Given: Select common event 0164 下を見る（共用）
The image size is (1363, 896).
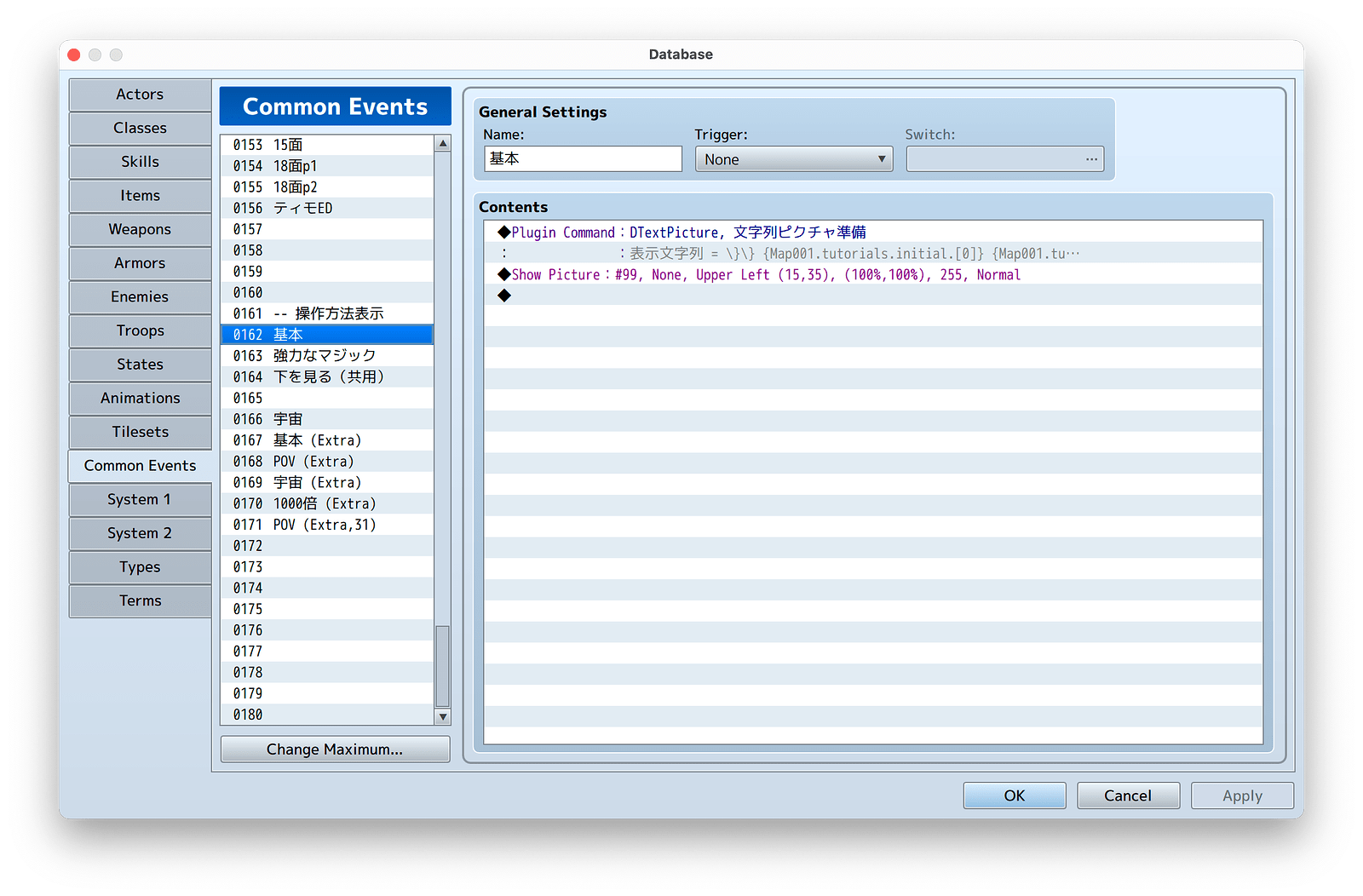Looking at the screenshot, I should click(x=327, y=377).
